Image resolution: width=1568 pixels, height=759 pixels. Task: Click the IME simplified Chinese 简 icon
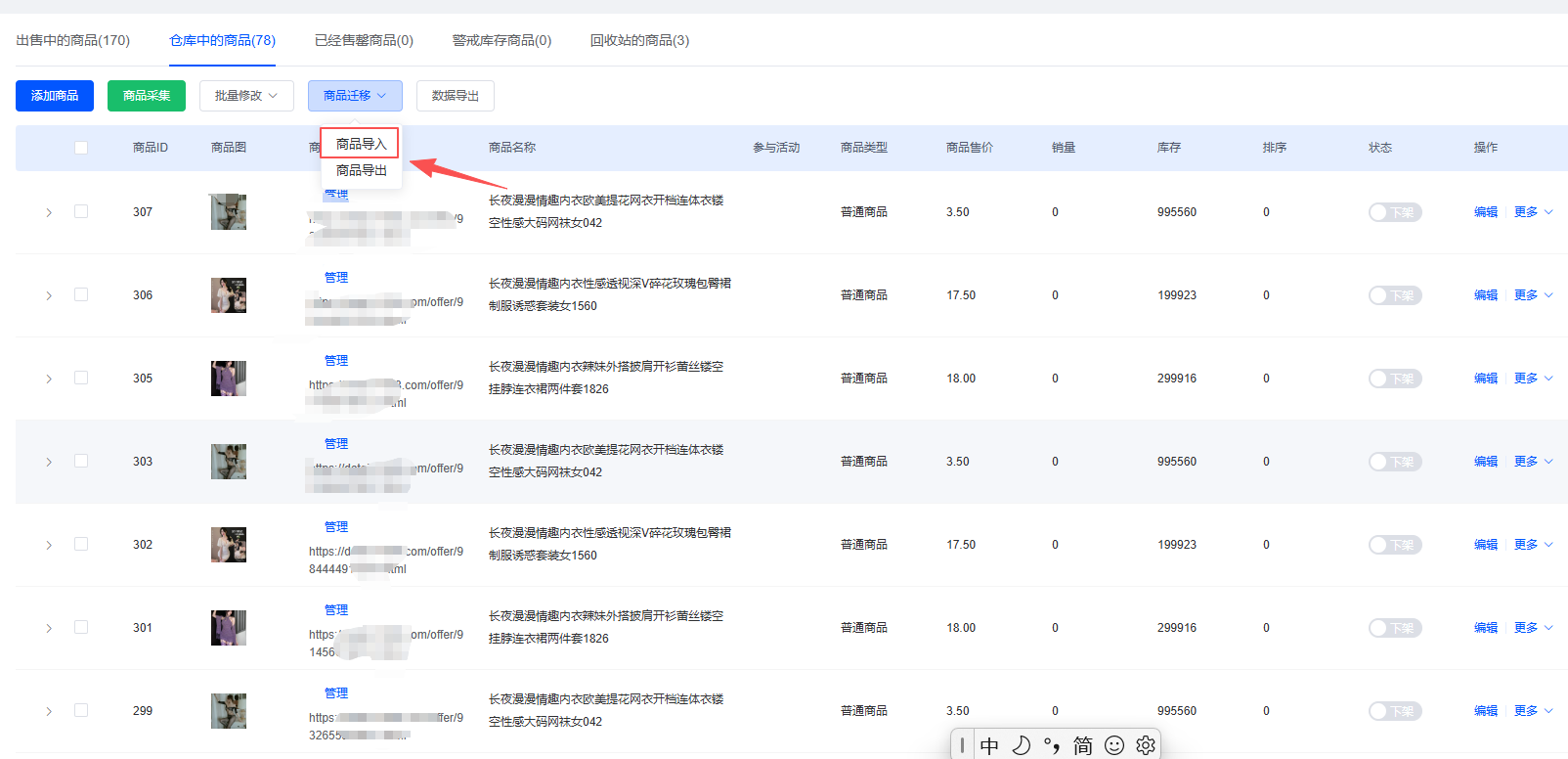pos(1083,745)
